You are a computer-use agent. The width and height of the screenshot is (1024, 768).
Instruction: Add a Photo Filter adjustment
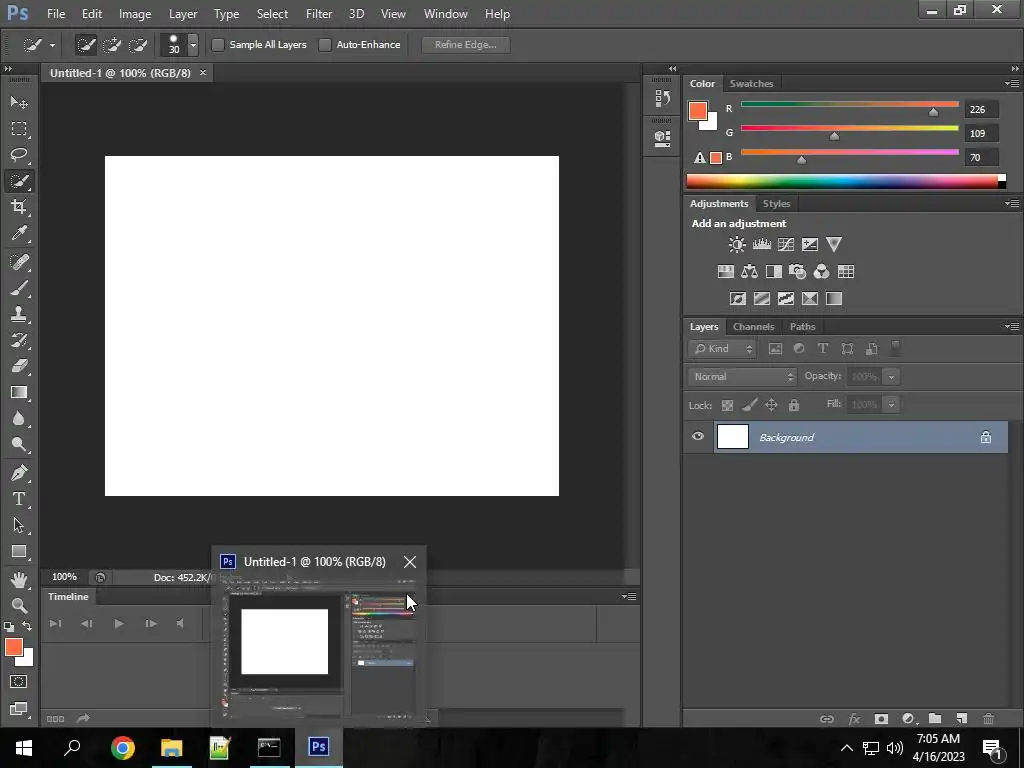click(x=797, y=272)
